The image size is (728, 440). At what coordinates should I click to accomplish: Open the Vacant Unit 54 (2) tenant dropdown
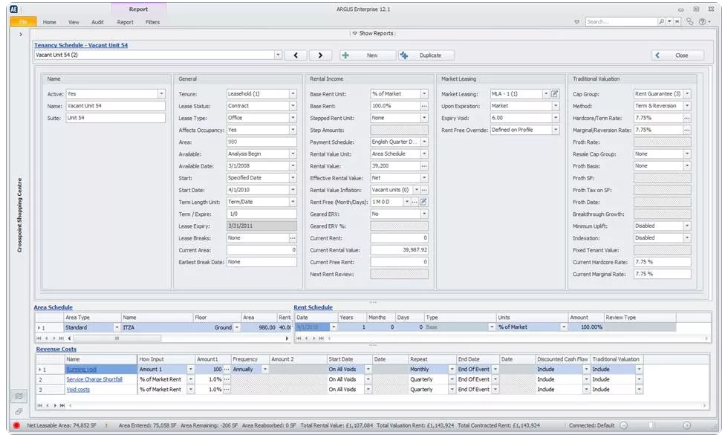(278, 55)
